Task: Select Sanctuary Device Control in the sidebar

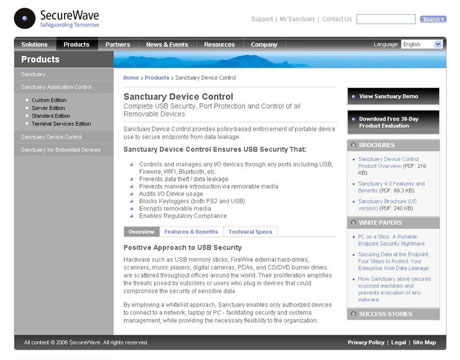Action: tap(51, 137)
